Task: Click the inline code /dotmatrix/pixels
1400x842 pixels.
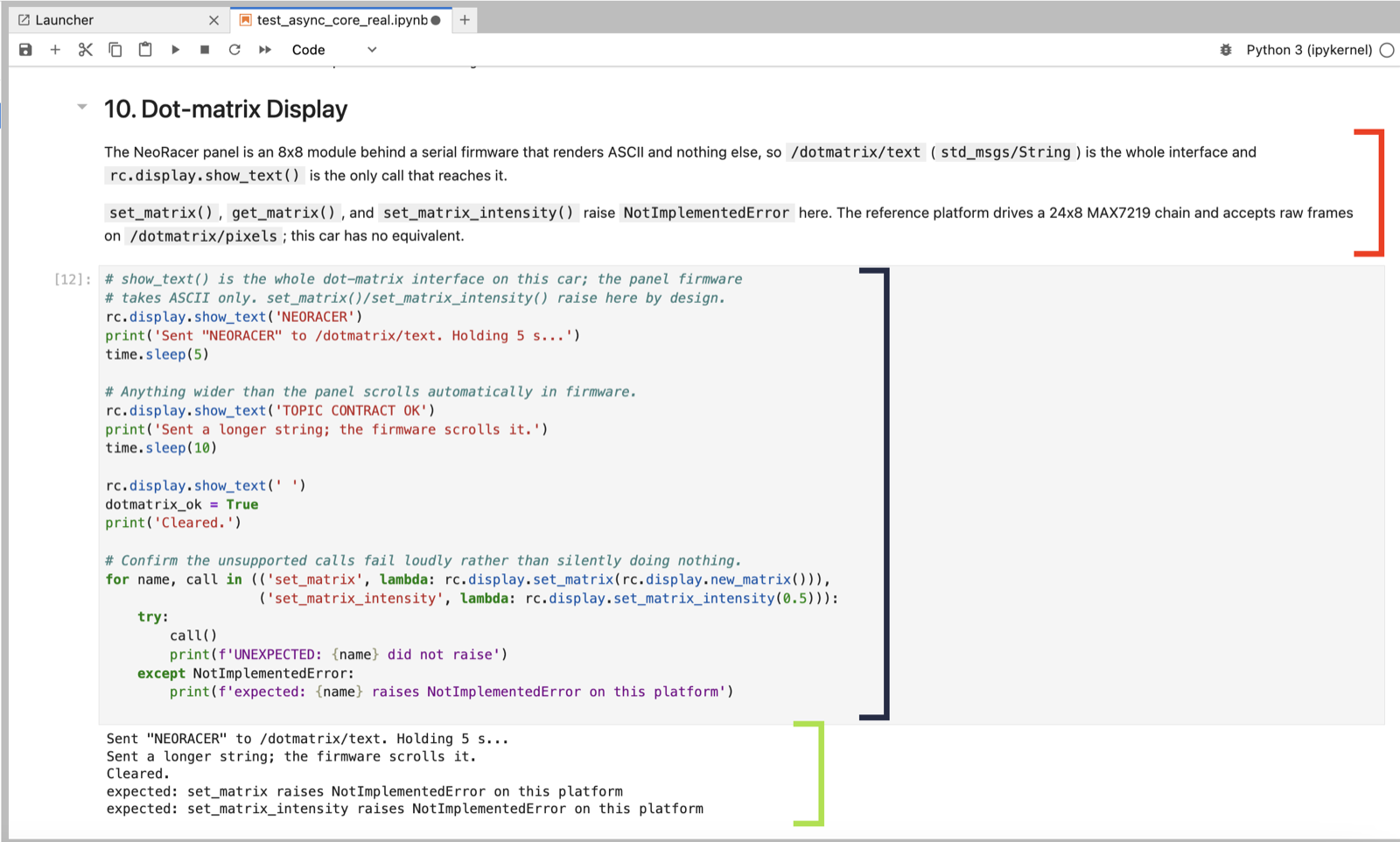Action: click(x=204, y=236)
